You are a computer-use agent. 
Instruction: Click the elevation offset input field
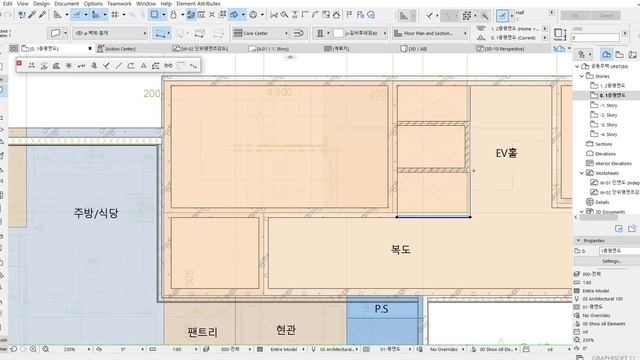(x=595, y=38)
